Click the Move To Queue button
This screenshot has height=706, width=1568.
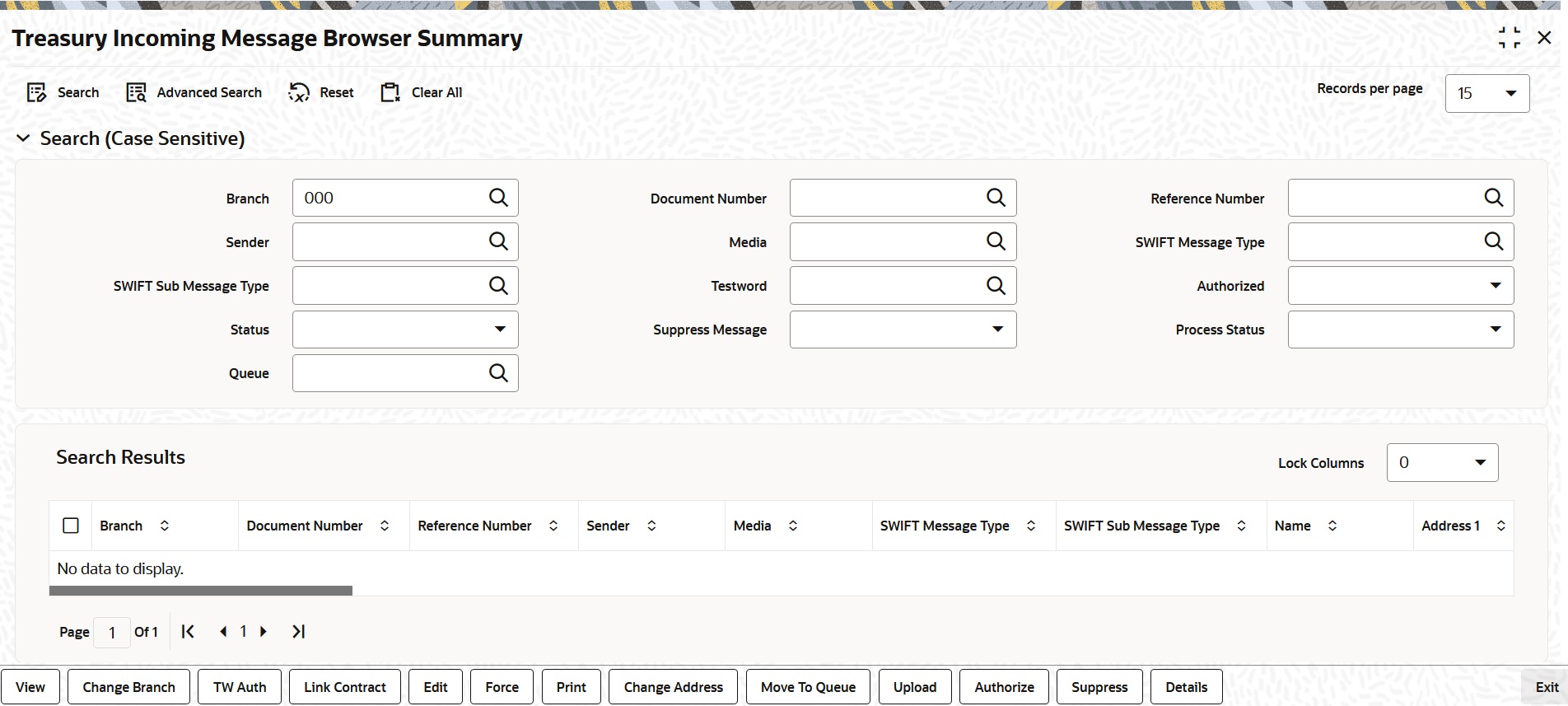click(809, 687)
